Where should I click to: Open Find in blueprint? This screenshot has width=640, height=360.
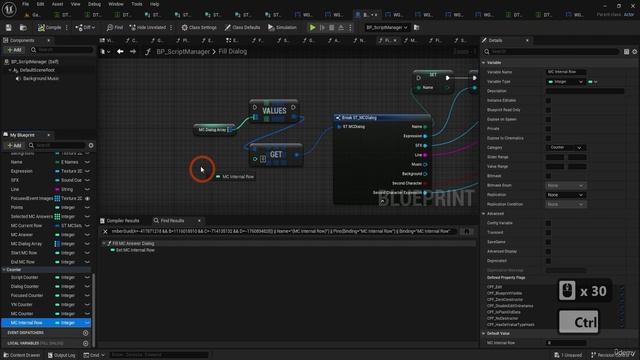(x=115, y=27)
